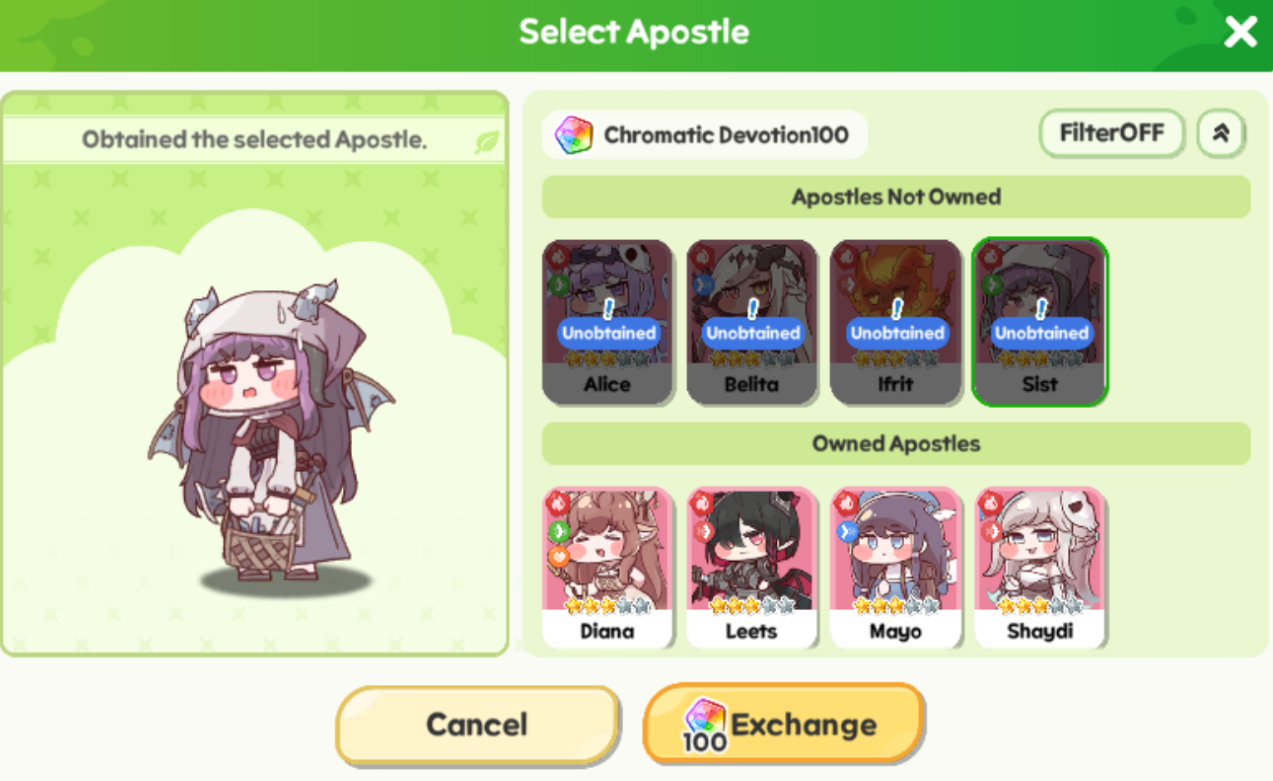This screenshot has height=781, width=1273.
Task: Pick the owned Shaydi apostle card
Action: [x=1040, y=567]
